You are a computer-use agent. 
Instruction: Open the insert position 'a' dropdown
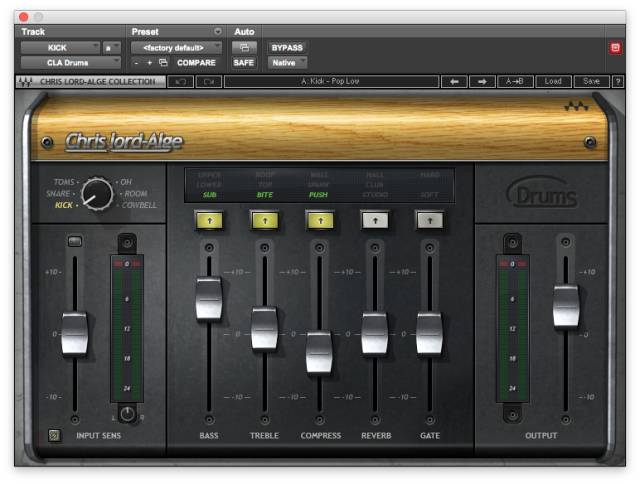tap(111, 48)
